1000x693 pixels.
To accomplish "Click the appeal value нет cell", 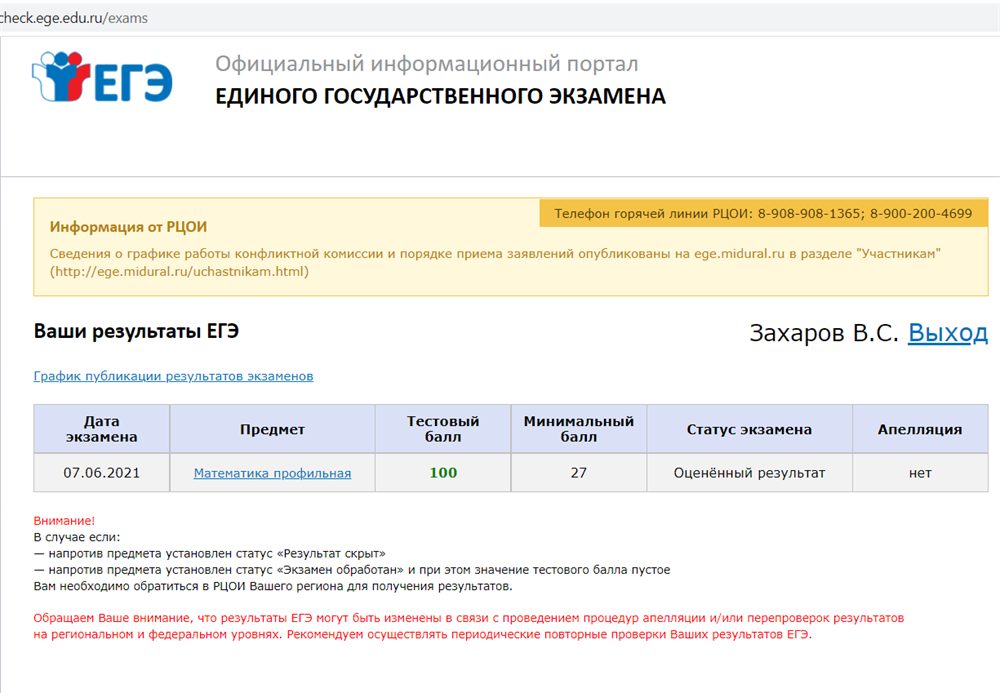I will [x=919, y=473].
